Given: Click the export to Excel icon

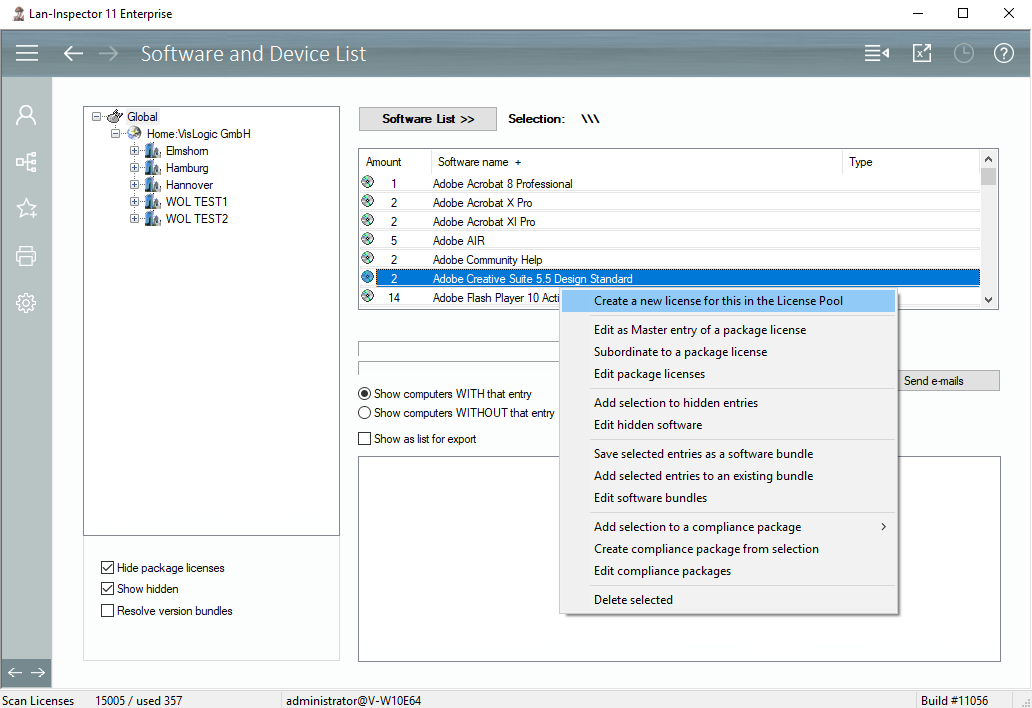Looking at the screenshot, I should tap(922, 53).
